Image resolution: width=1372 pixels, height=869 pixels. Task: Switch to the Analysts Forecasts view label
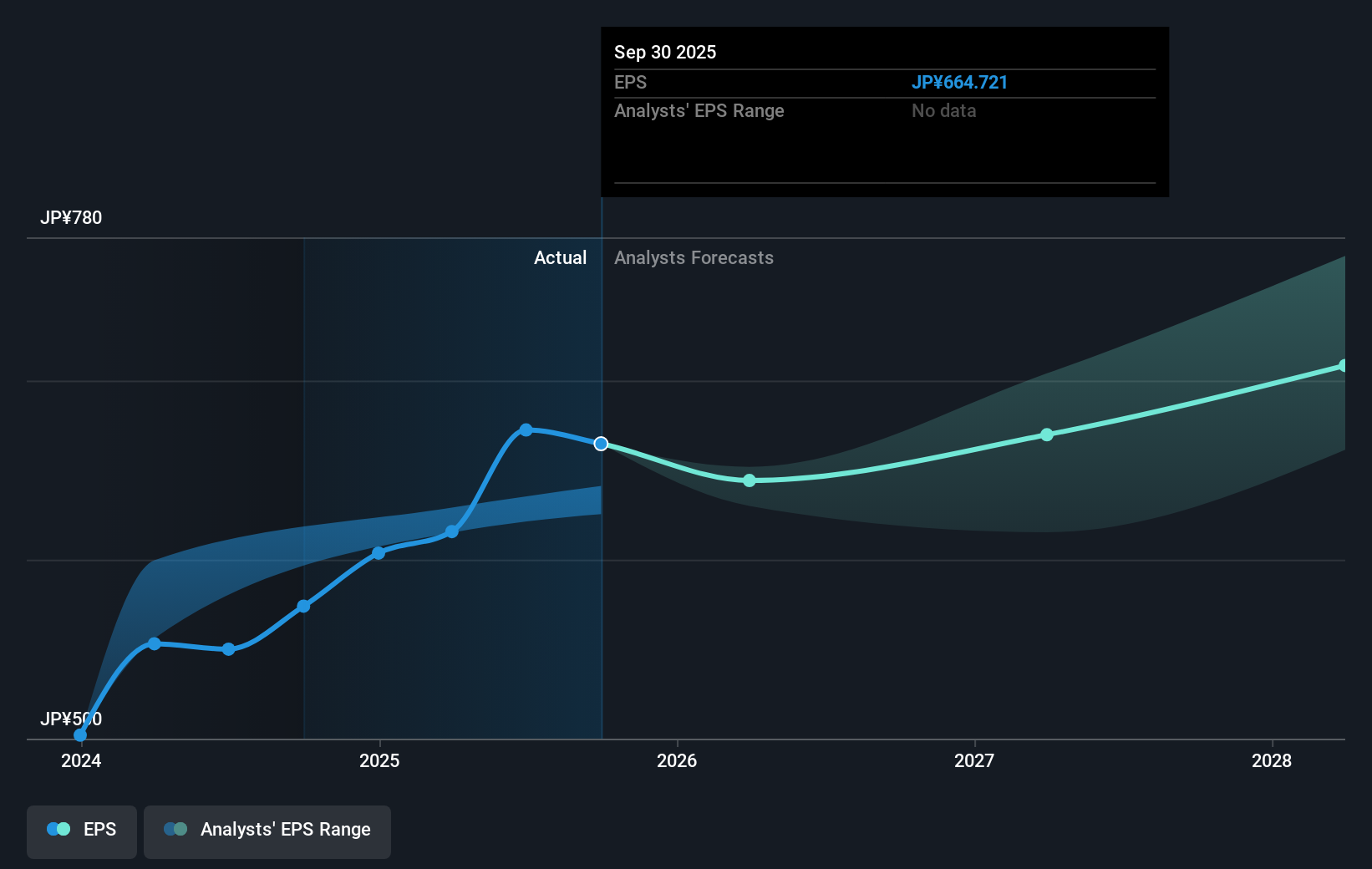(x=694, y=257)
